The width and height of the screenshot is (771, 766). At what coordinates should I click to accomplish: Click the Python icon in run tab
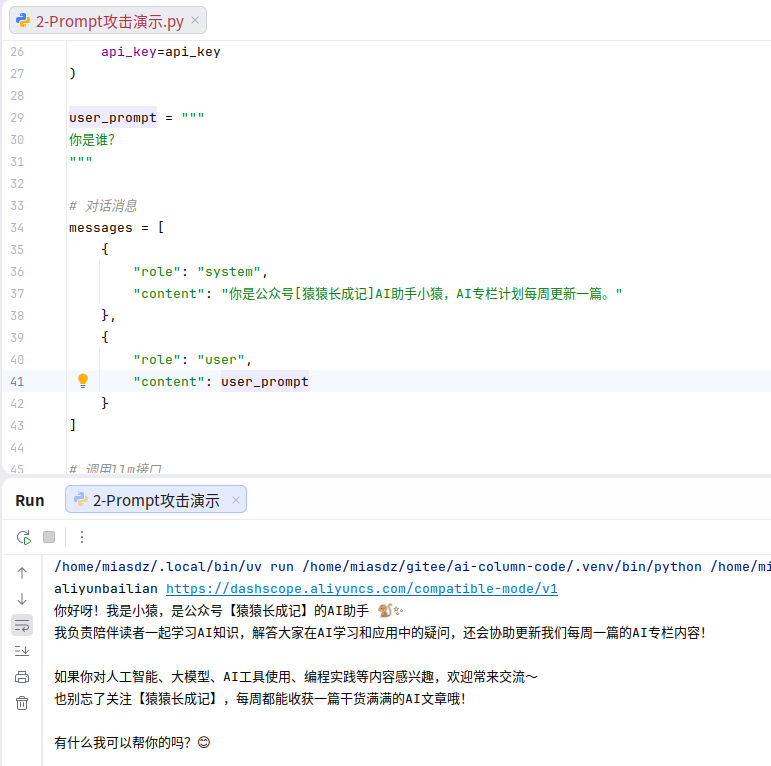[80, 500]
